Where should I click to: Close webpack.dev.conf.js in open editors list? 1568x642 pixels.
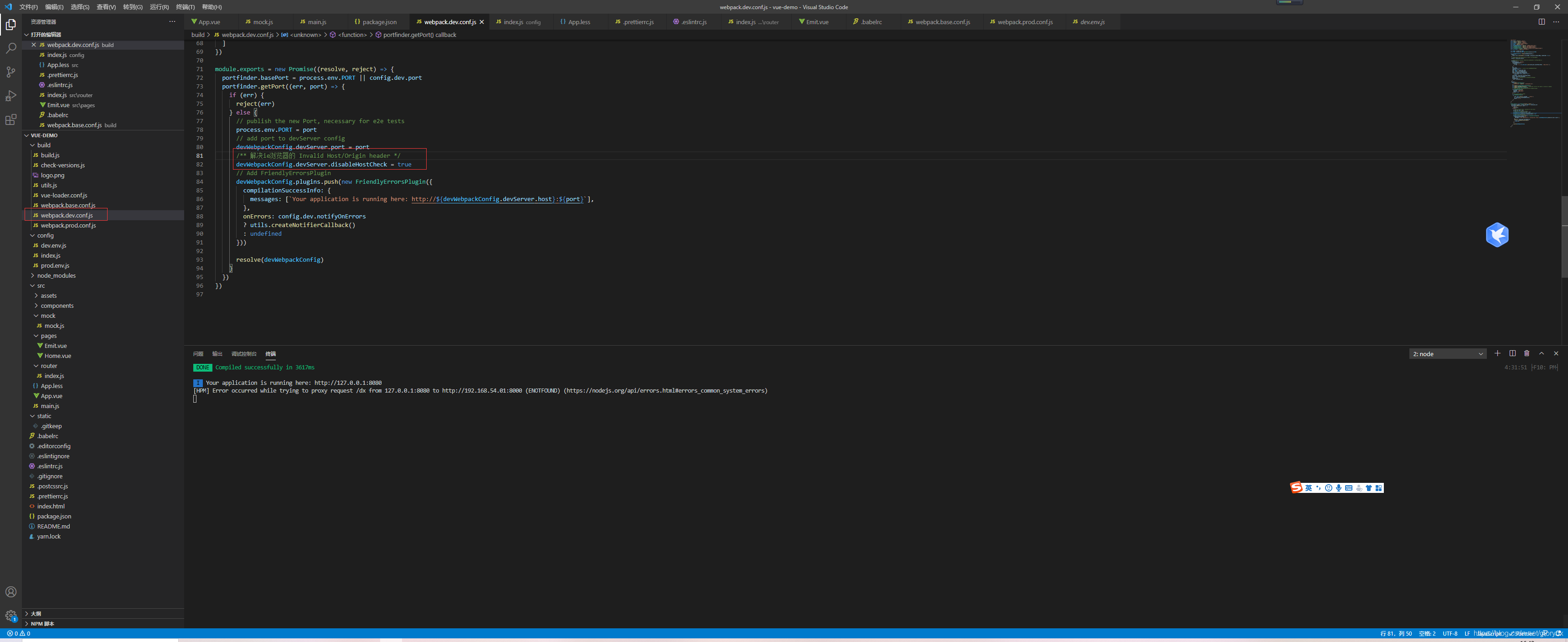coord(33,45)
